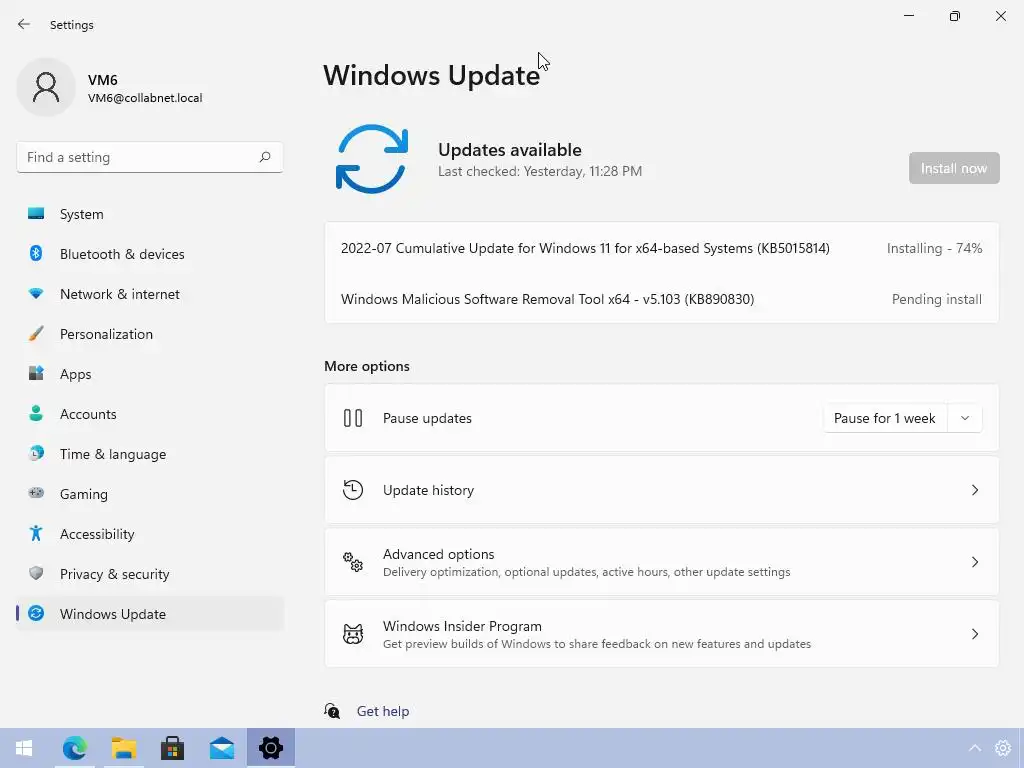Open the Get help link
The image size is (1024, 768).
point(383,711)
